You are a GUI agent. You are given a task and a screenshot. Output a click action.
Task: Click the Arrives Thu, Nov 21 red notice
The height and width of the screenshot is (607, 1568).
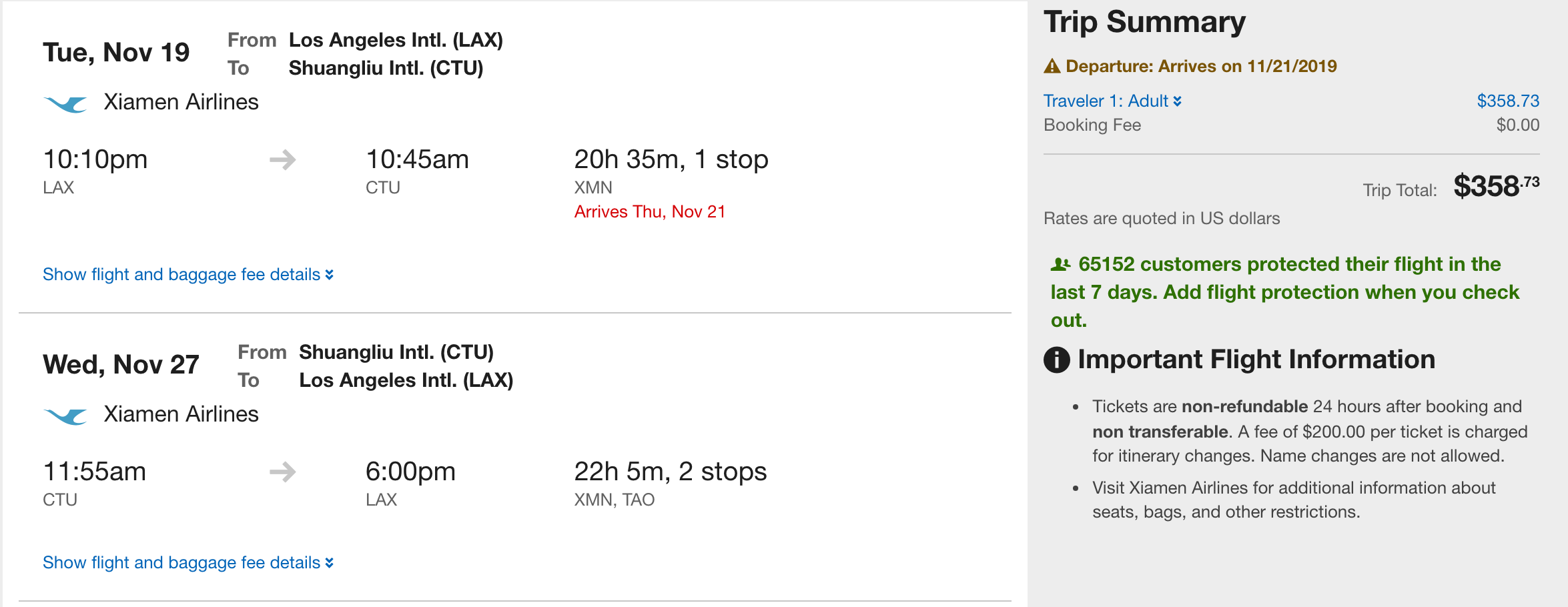(x=649, y=212)
